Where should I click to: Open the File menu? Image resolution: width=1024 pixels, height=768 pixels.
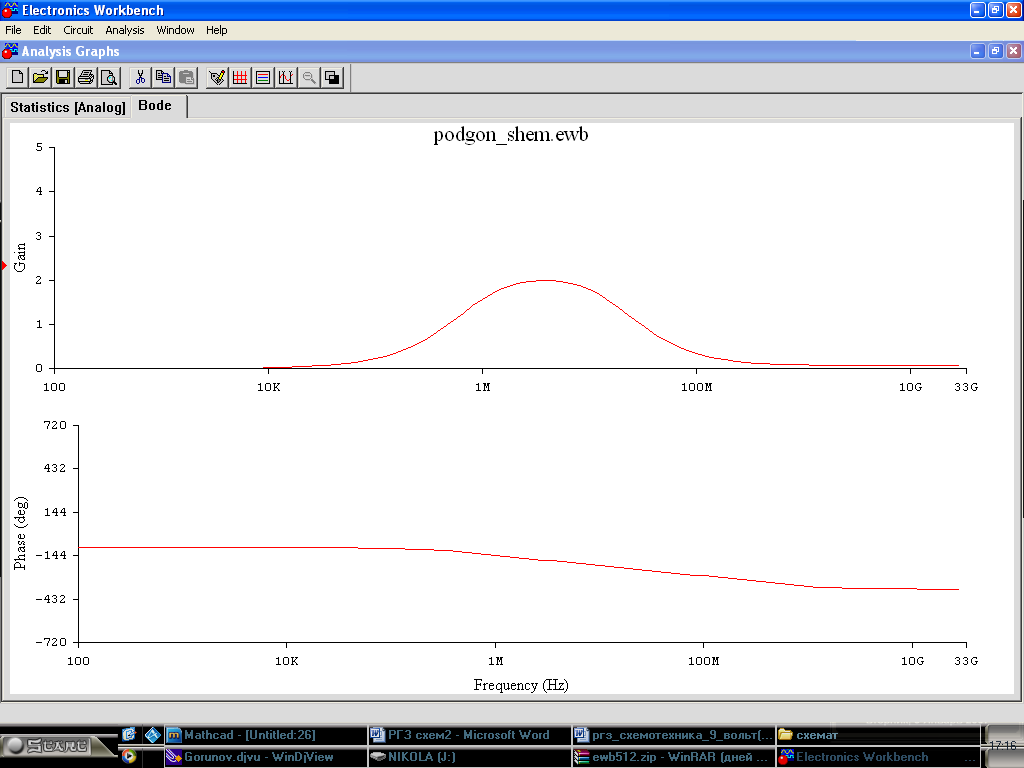click(13, 30)
